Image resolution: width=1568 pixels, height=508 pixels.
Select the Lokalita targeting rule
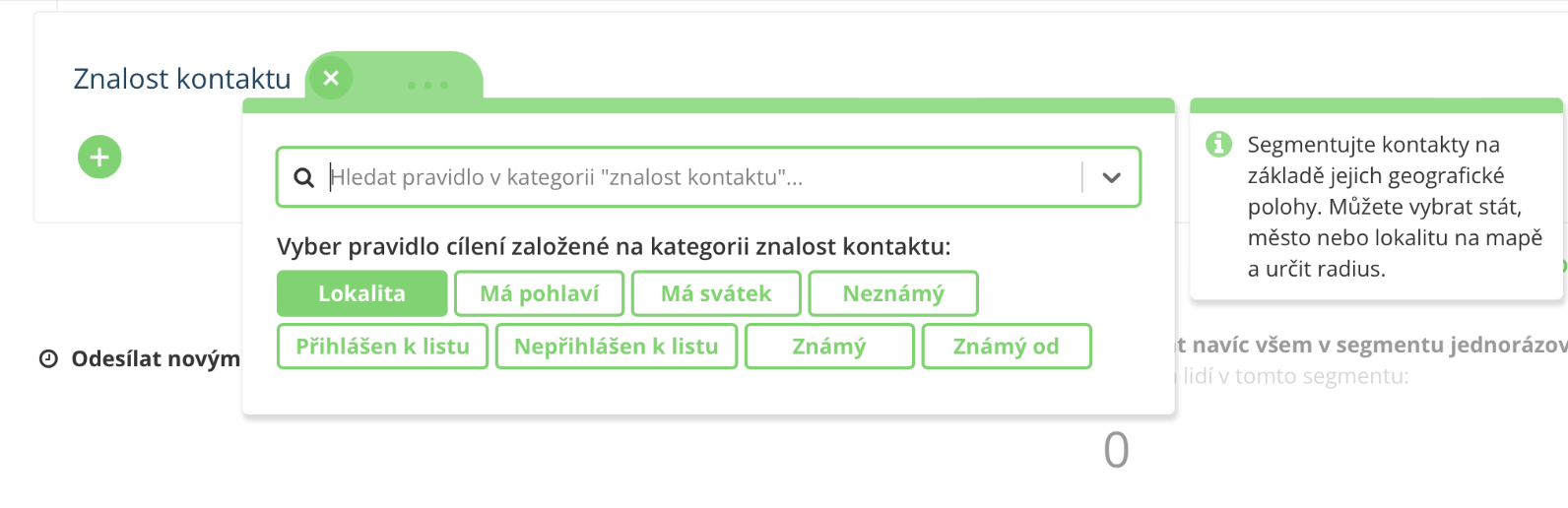pyautogui.click(x=361, y=293)
